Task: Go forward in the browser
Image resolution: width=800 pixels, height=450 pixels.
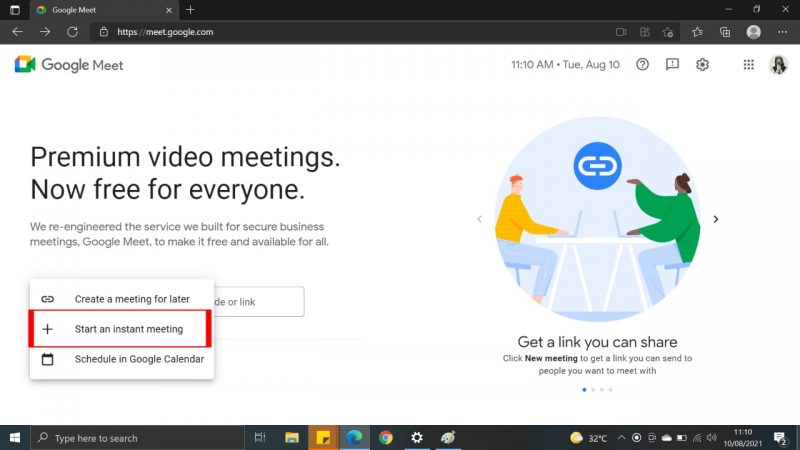Action: [x=45, y=32]
